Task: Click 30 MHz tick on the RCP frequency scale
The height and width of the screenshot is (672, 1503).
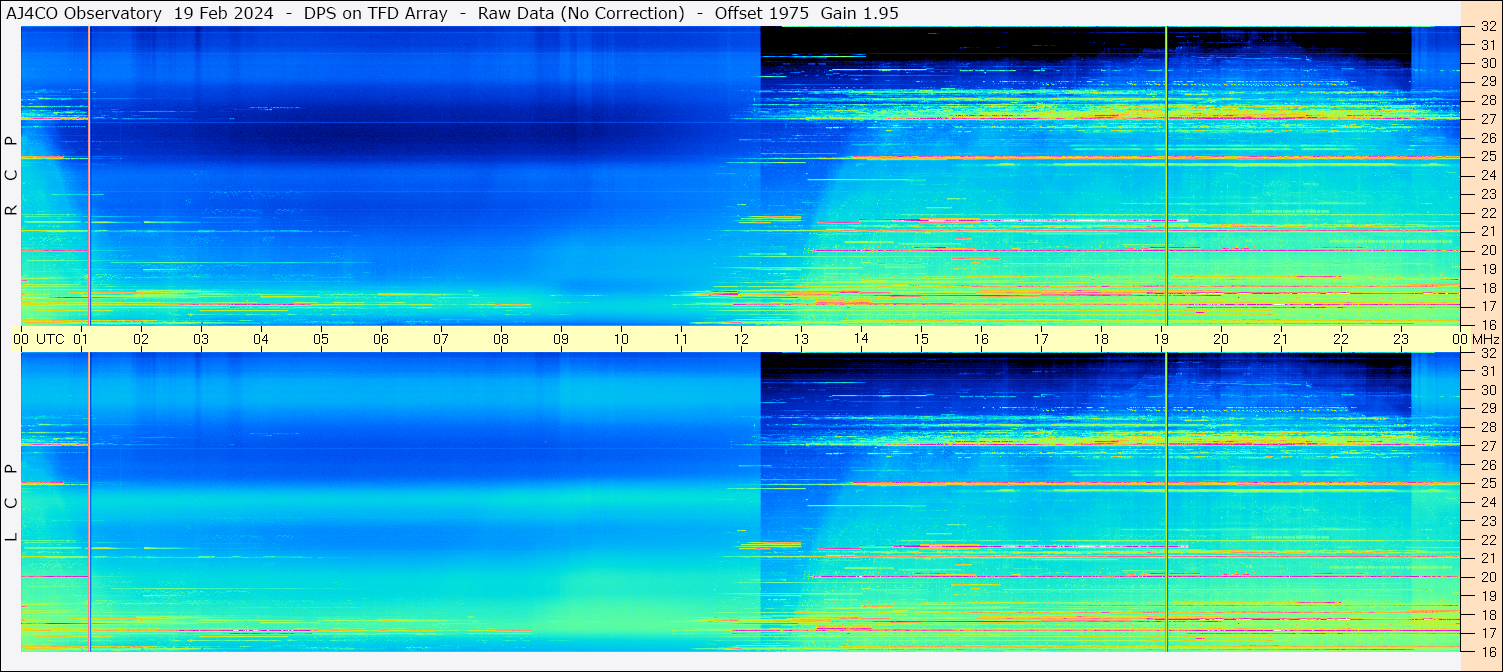Action: (x=1487, y=62)
